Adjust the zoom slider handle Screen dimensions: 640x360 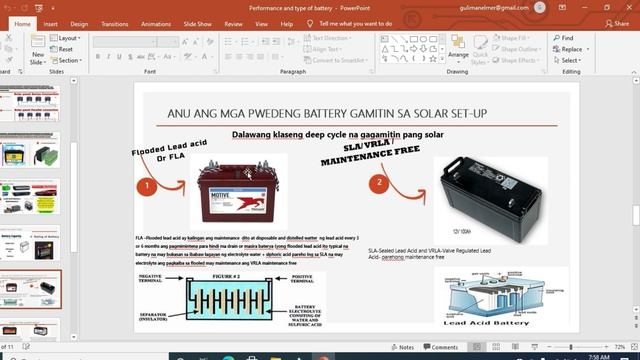pyautogui.click(x=571, y=347)
